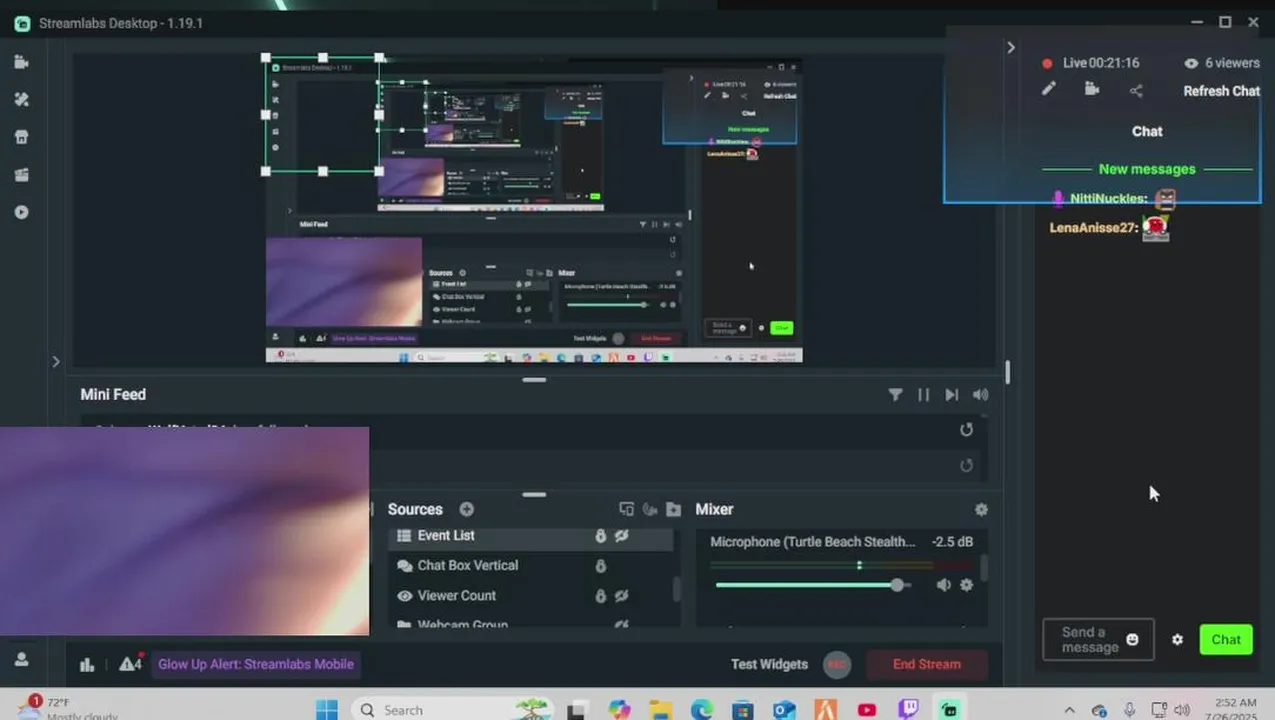Open File Explorer from the taskbar
1275x720 pixels.
coord(661,710)
